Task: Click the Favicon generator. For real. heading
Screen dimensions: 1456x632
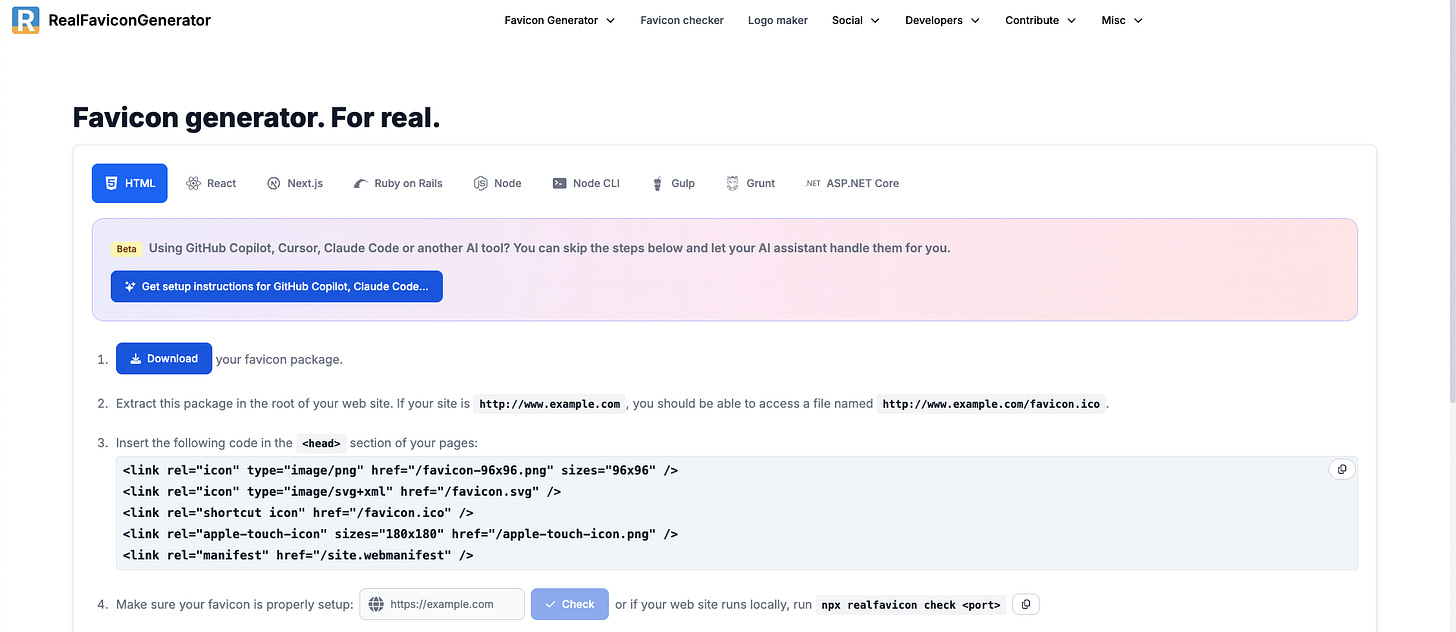Action: (x=257, y=118)
